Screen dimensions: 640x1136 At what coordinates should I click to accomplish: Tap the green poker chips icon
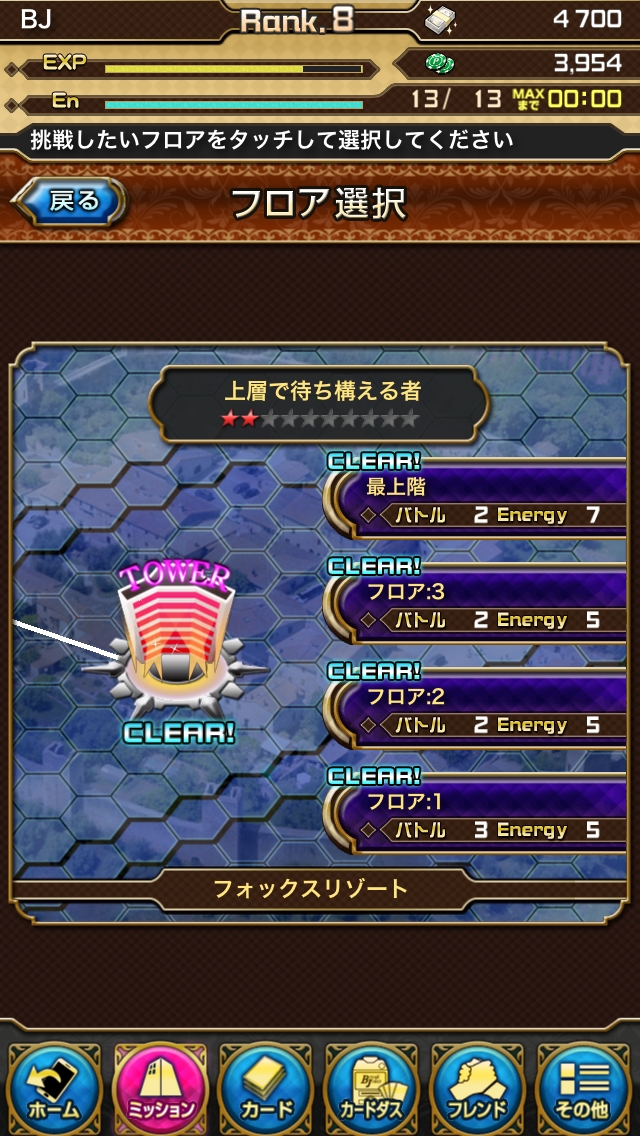pos(440,64)
